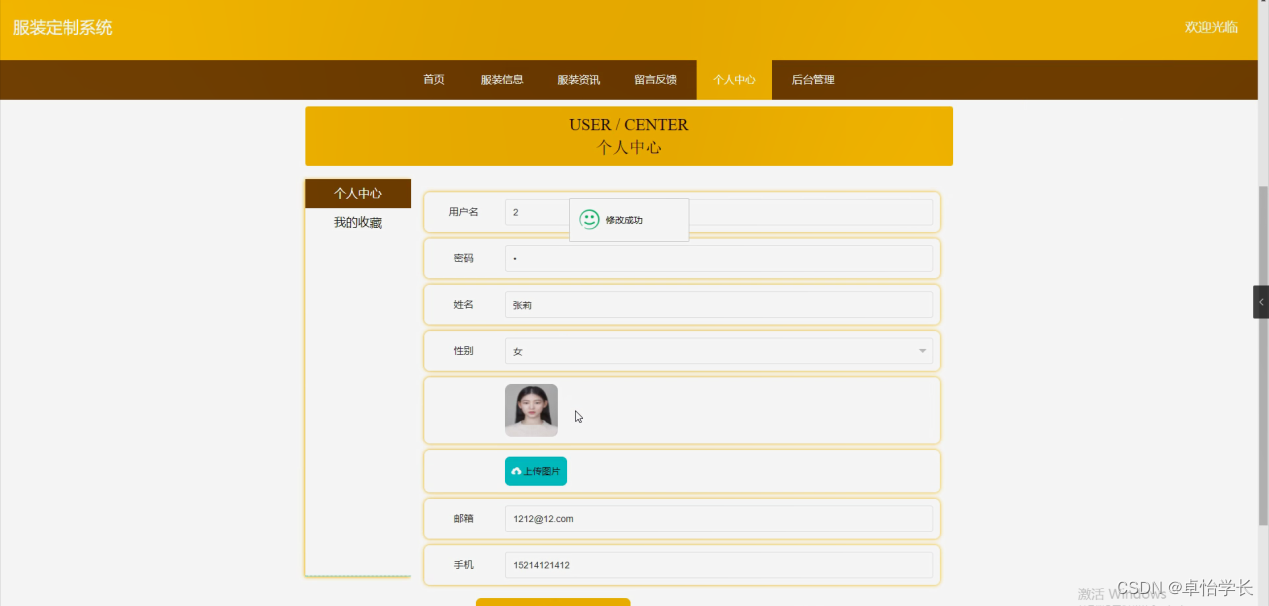Click the cloud upload icon
The image size is (1269, 606).
[516, 471]
